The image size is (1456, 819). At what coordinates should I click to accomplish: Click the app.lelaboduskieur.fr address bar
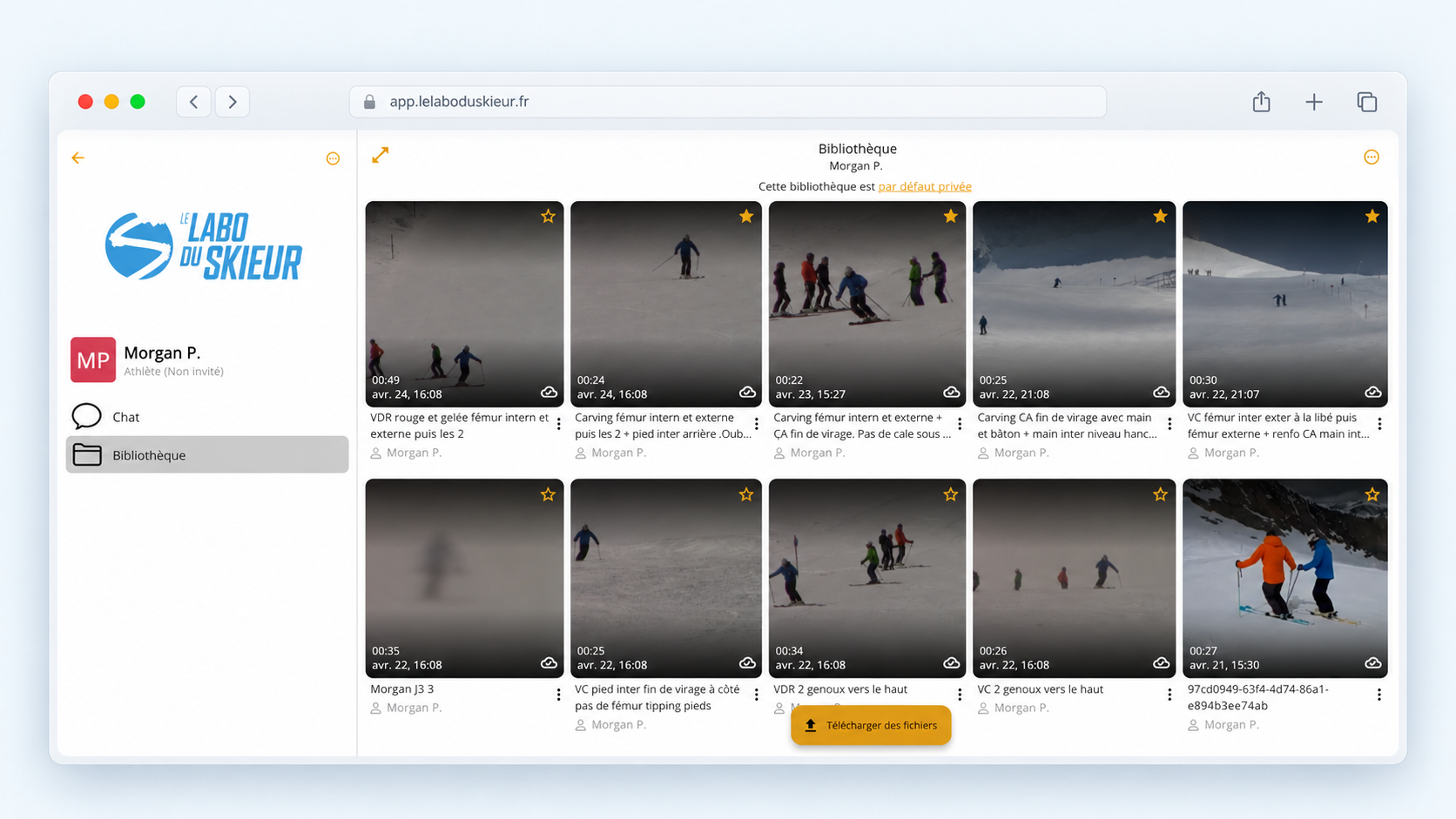tap(728, 102)
